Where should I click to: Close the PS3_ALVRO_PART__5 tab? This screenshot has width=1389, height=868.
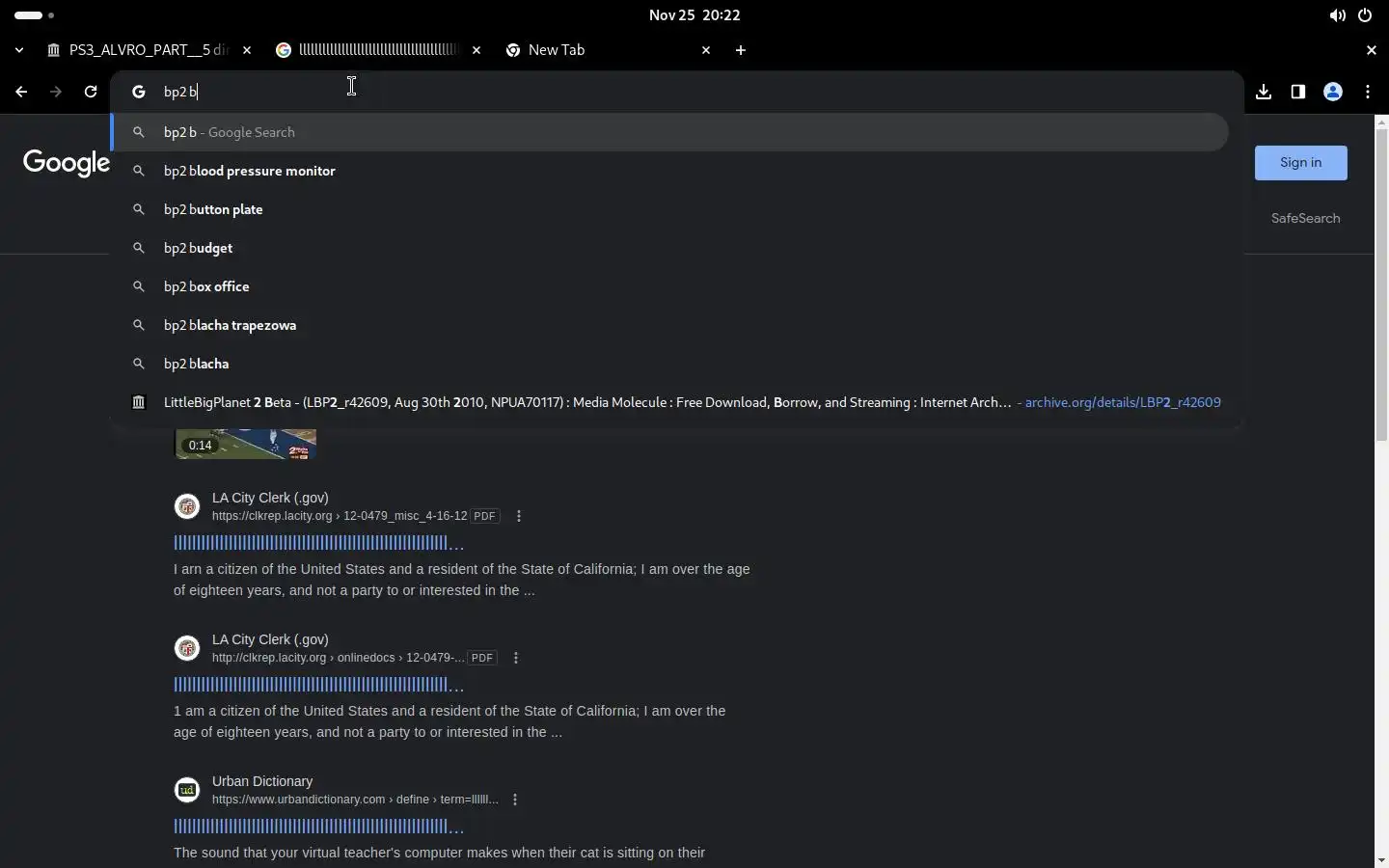point(247,50)
